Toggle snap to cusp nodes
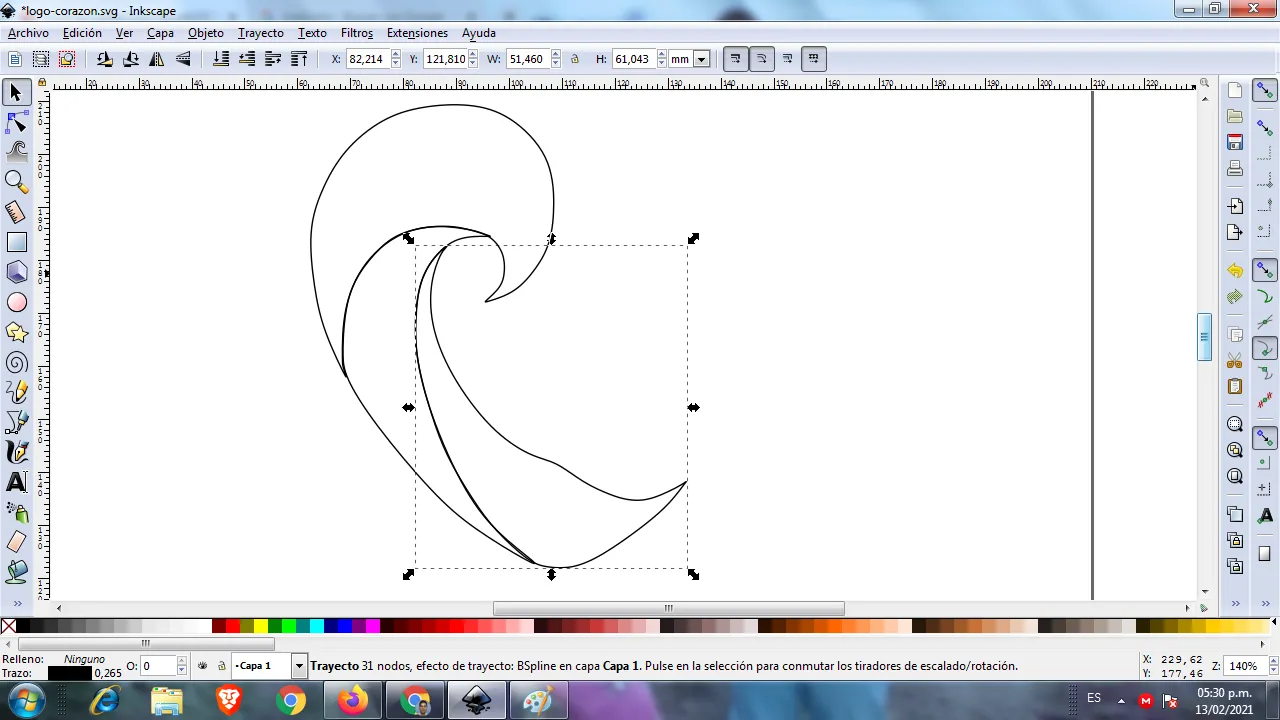The image size is (1280, 720). pyautogui.click(x=1265, y=349)
